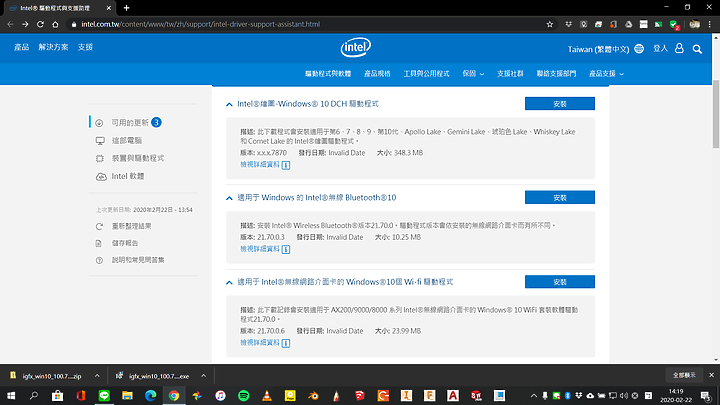
Task: Bookmark this page with the star icon
Action: pyautogui.click(x=550, y=24)
